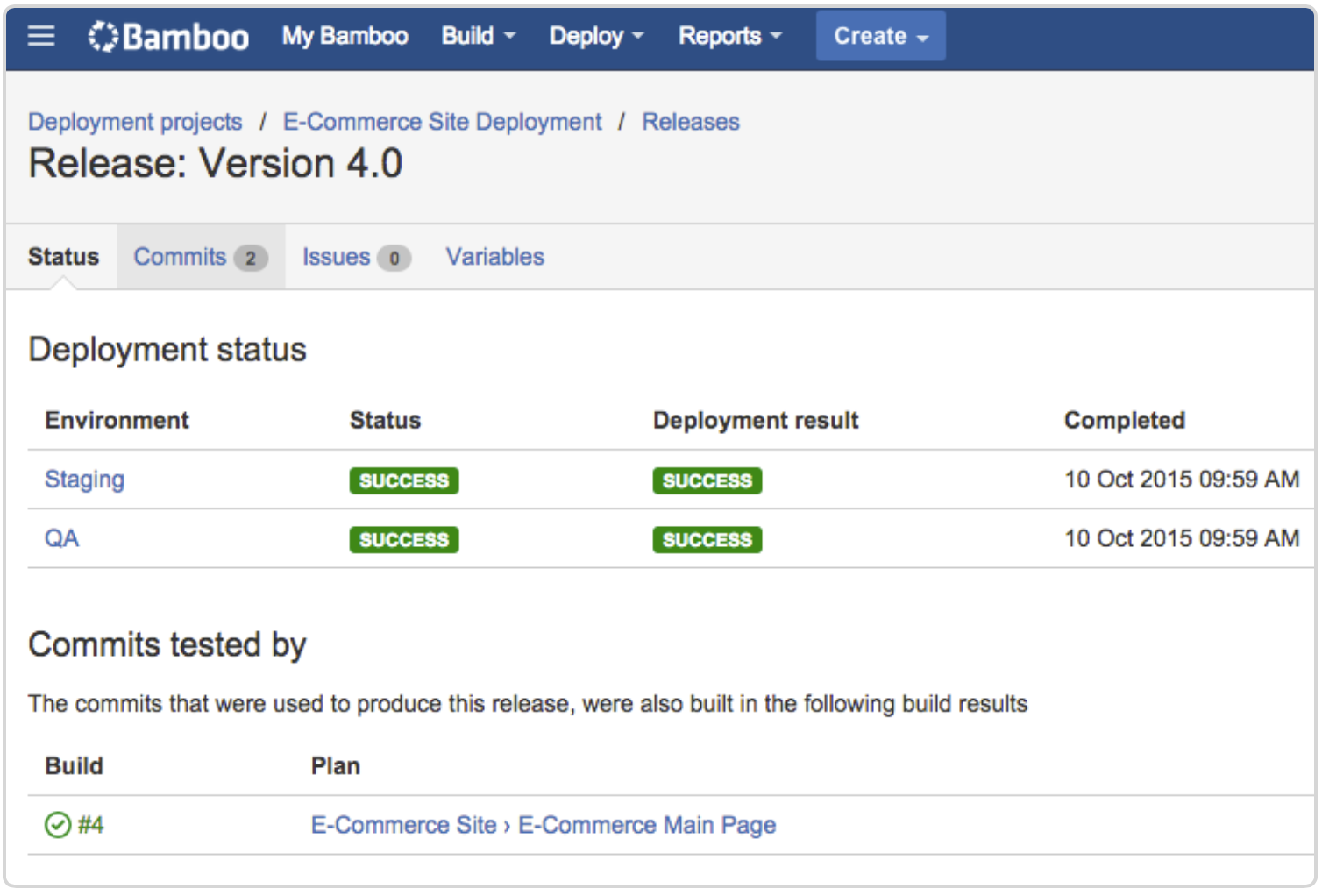Expand the Reports dropdown menu
Viewport: 1322px width, 896px height.
coord(729,36)
